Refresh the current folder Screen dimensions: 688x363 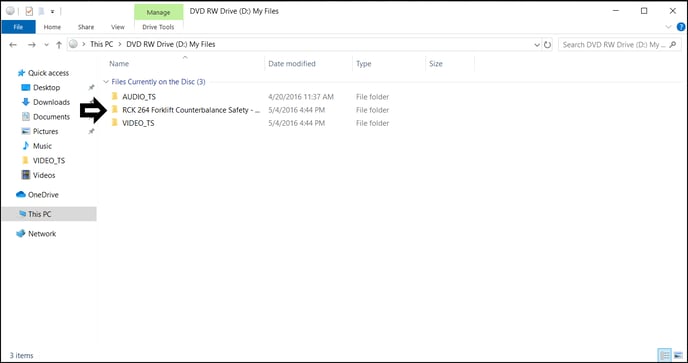pos(547,44)
